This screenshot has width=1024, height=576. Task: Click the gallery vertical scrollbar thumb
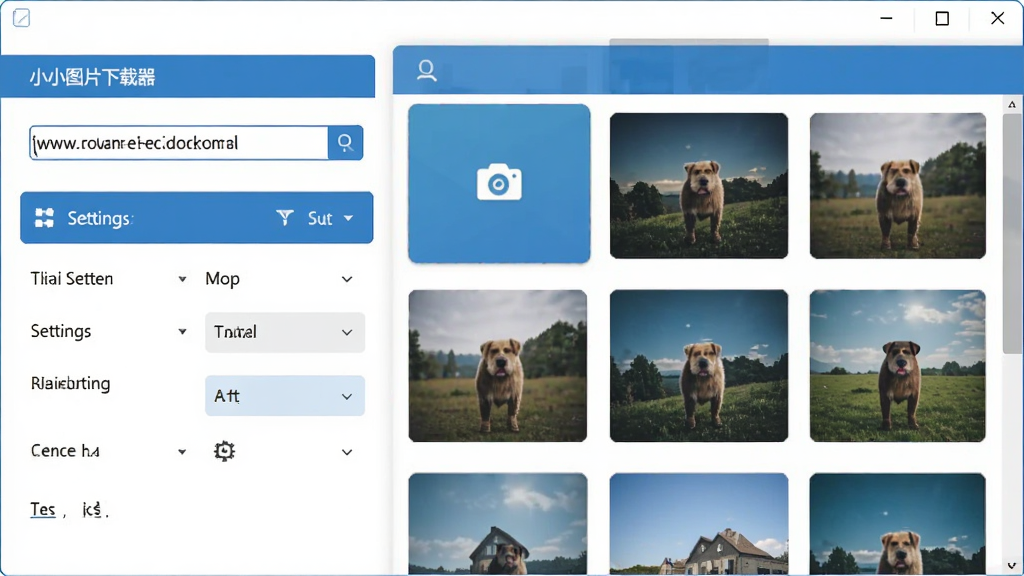coord(1012,232)
